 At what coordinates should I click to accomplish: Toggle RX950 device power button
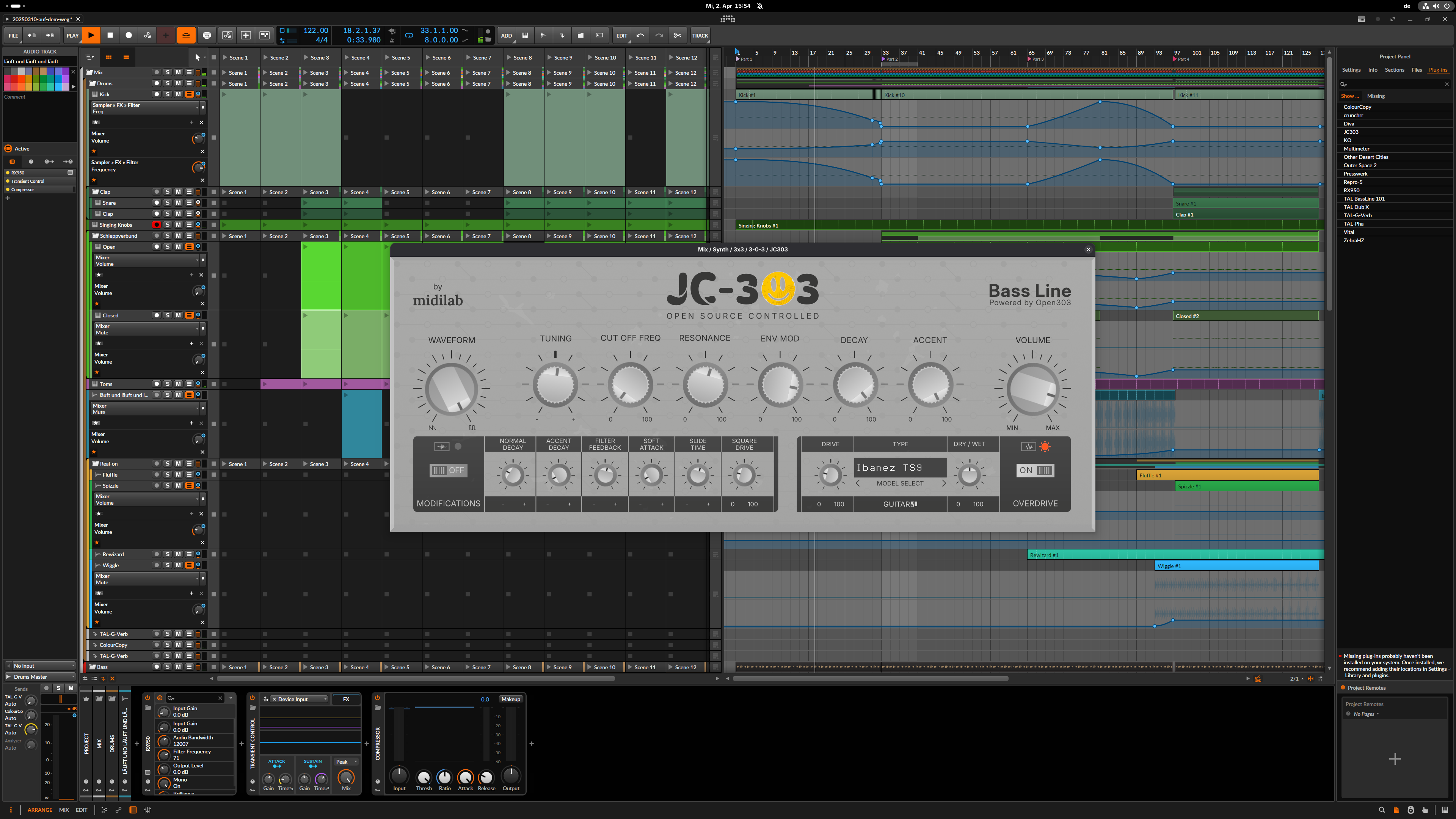(x=147, y=698)
